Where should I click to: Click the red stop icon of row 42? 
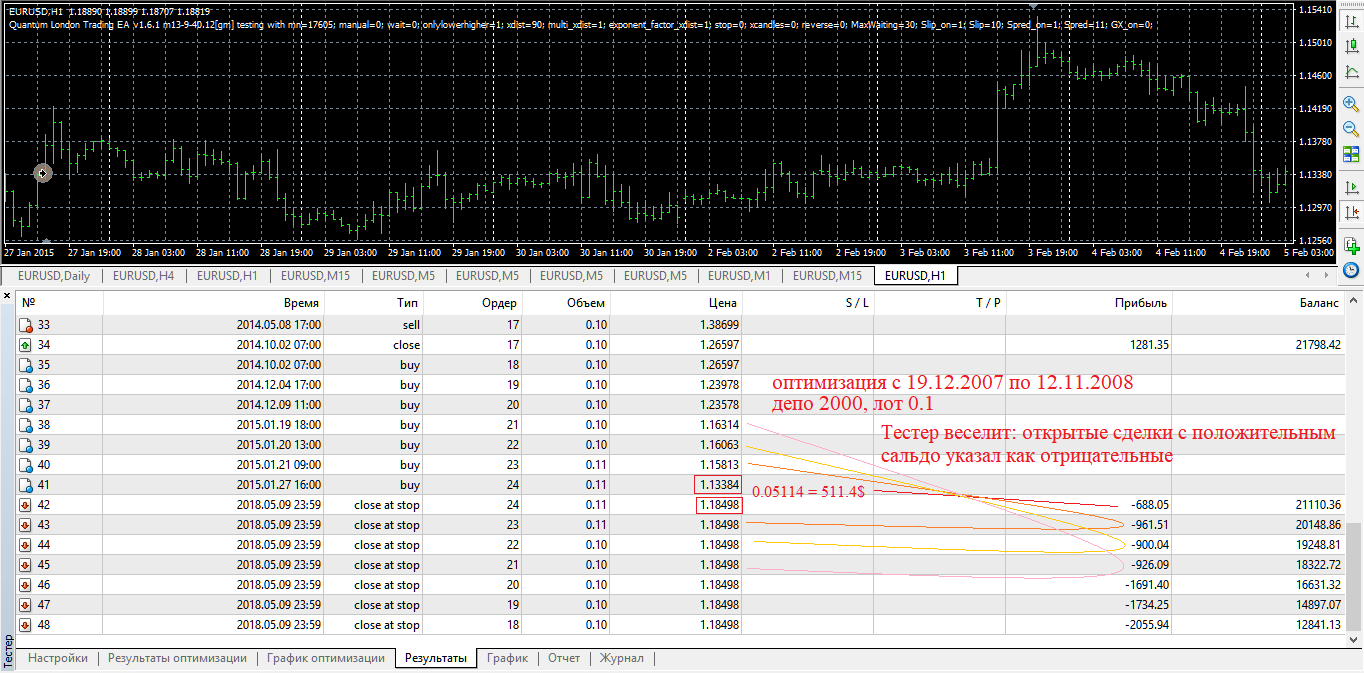pos(26,505)
